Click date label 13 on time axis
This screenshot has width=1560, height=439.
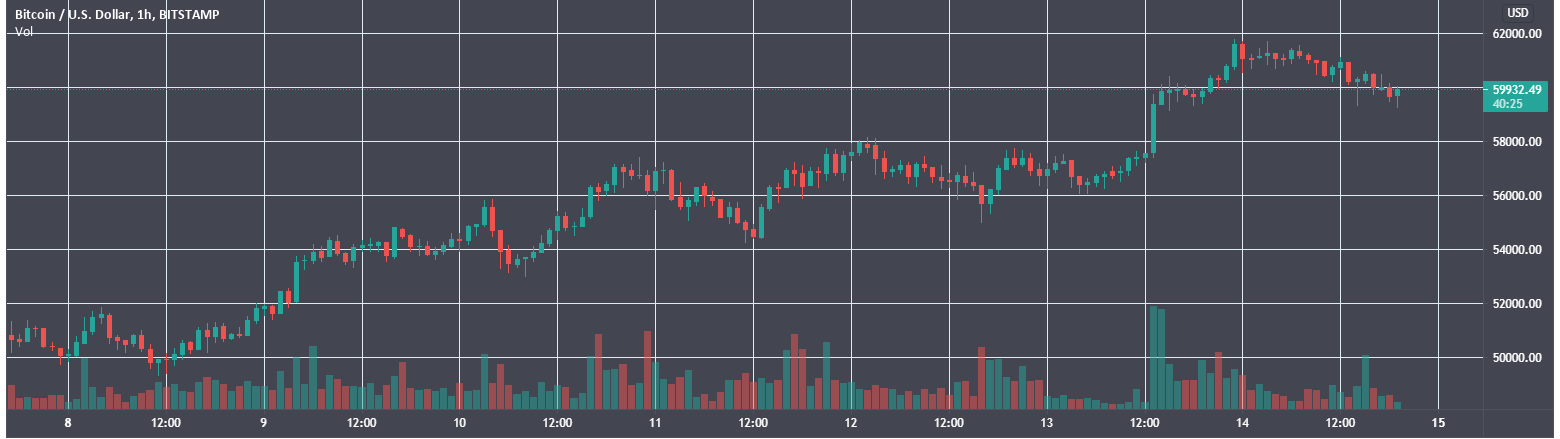[1046, 423]
